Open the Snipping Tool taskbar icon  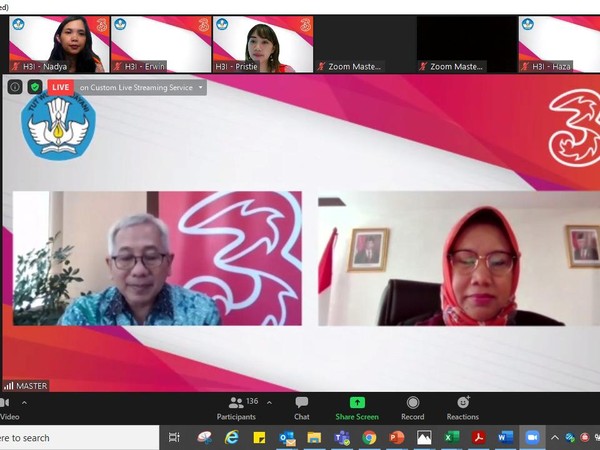coord(205,437)
